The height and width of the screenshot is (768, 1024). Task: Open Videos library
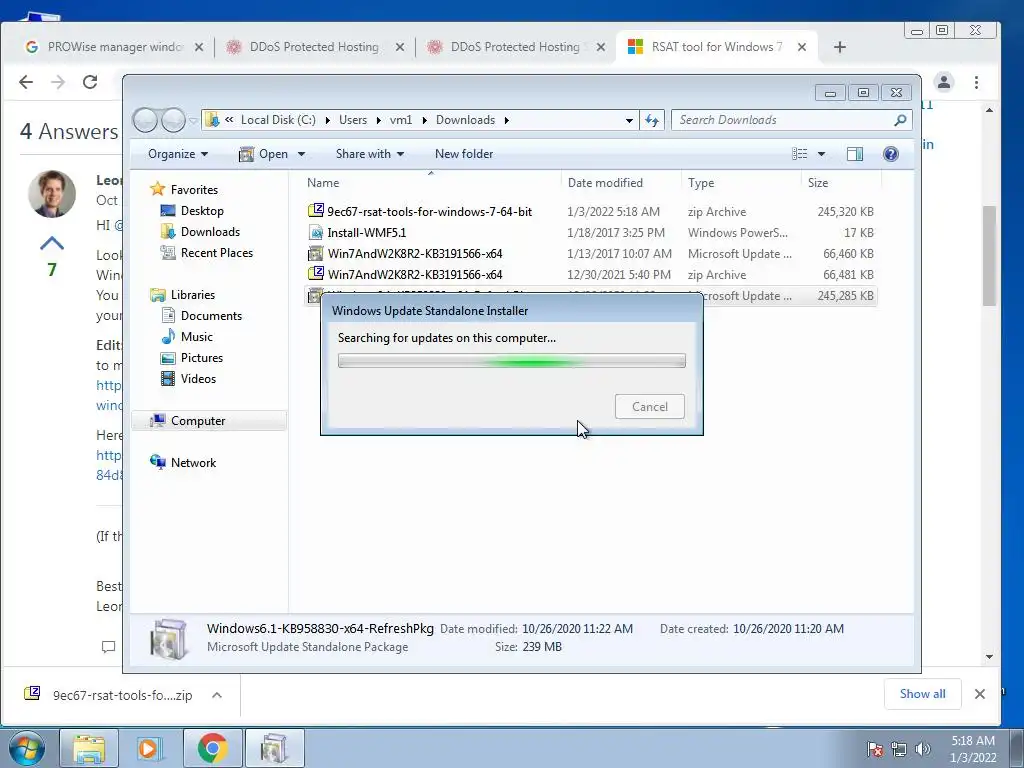[198, 378]
